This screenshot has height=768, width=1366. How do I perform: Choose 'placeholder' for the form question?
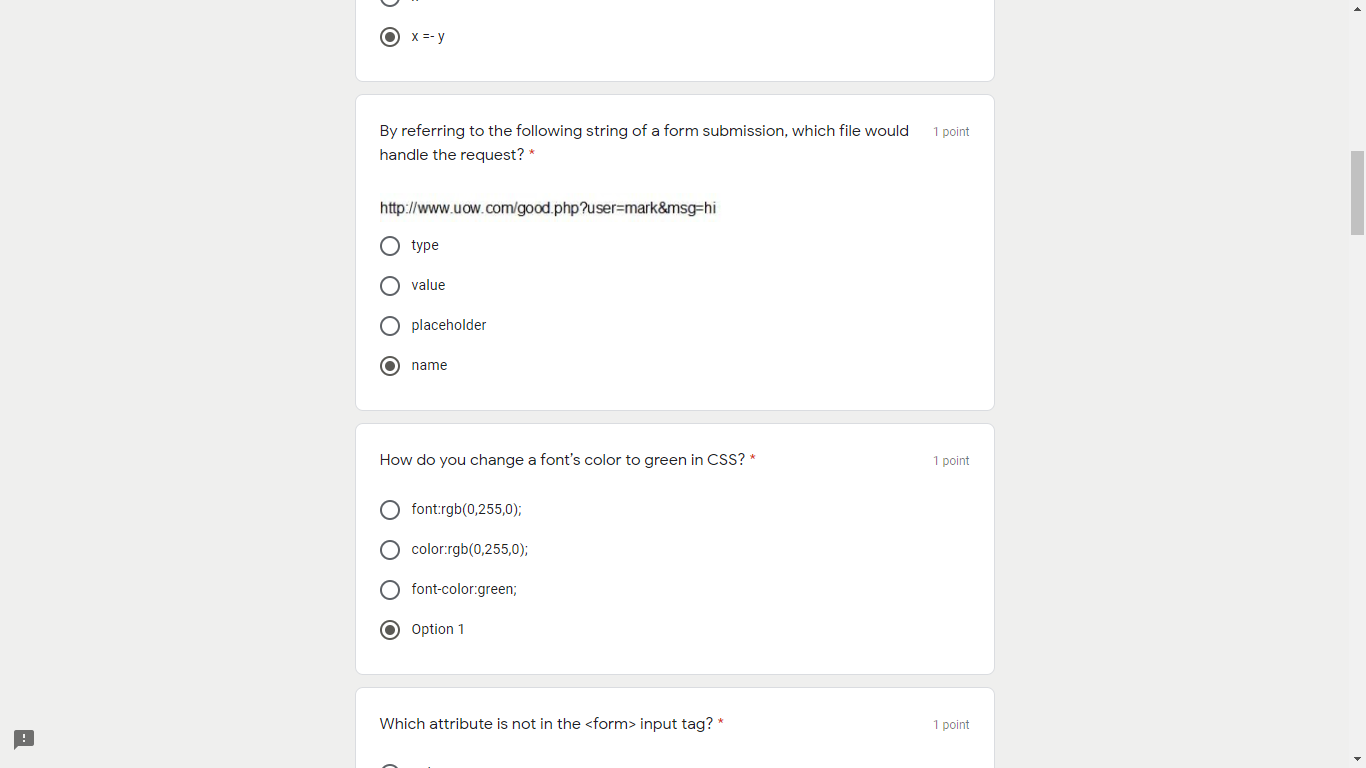[x=390, y=325]
